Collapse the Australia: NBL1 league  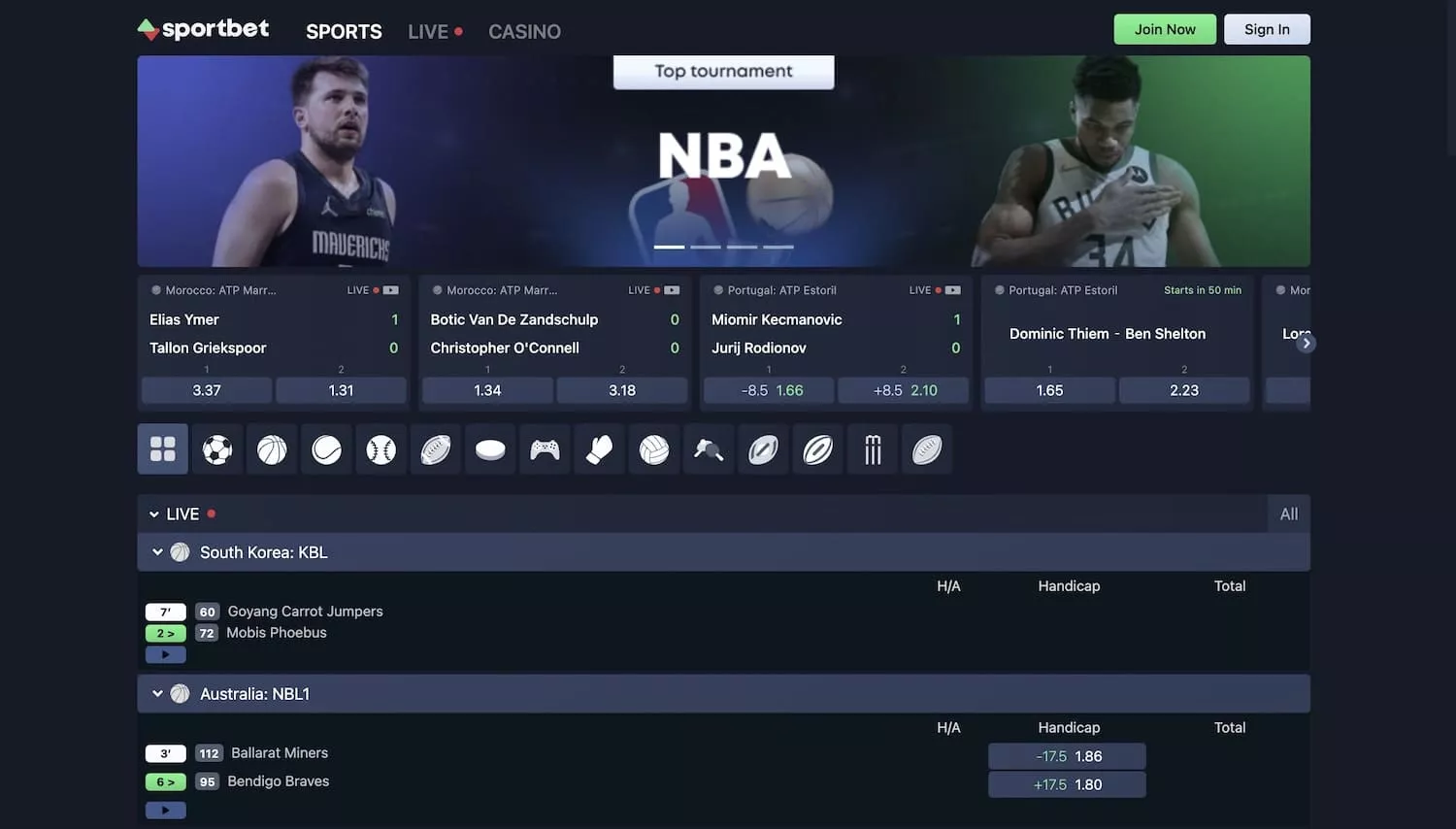157,694
